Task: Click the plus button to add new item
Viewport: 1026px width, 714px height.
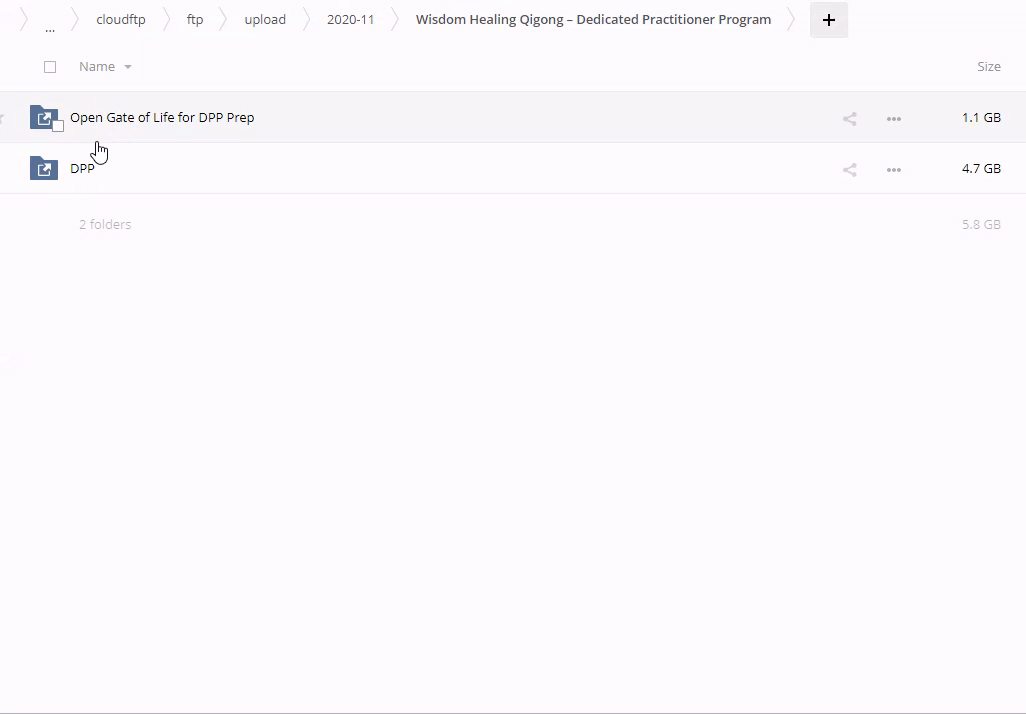Action: point(828,20)
